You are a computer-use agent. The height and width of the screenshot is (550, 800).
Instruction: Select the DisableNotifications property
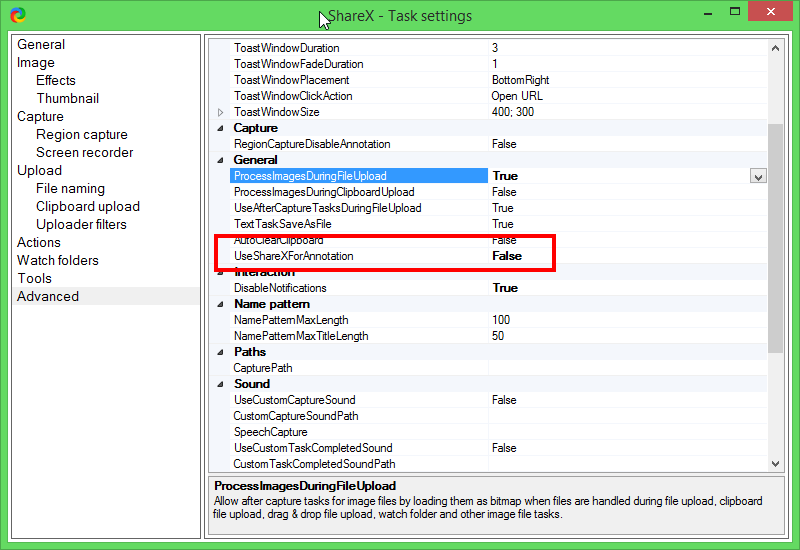pos(280,288)
